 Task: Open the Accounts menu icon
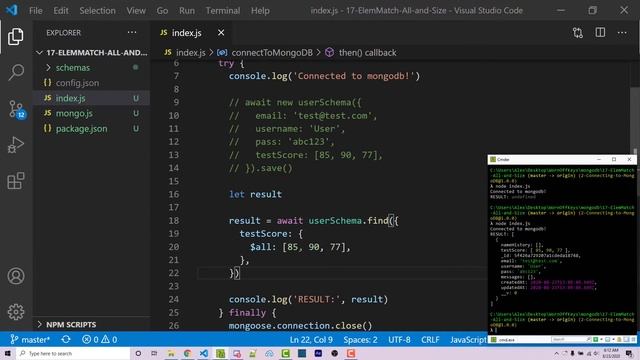click(16, 276)
